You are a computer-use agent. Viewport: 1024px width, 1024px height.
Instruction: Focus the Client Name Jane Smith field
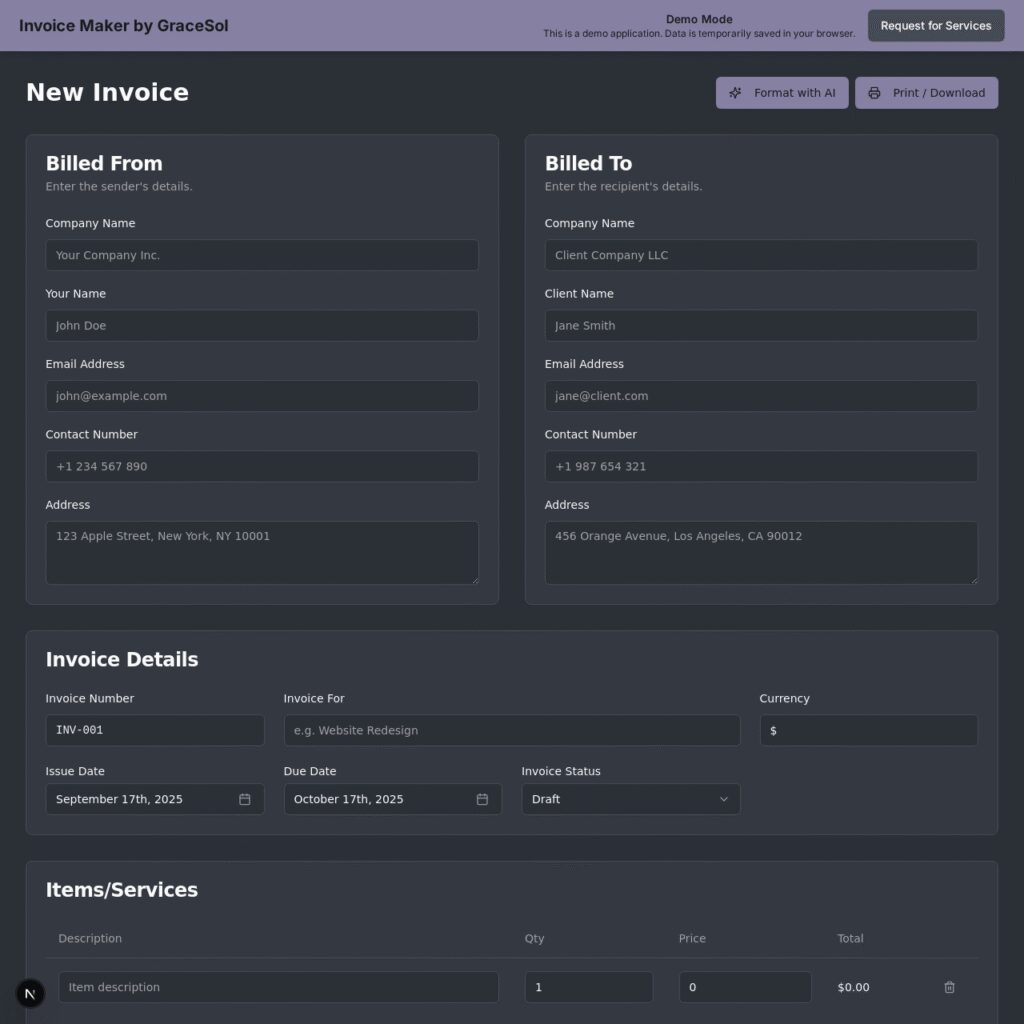[x=761, y=325]
